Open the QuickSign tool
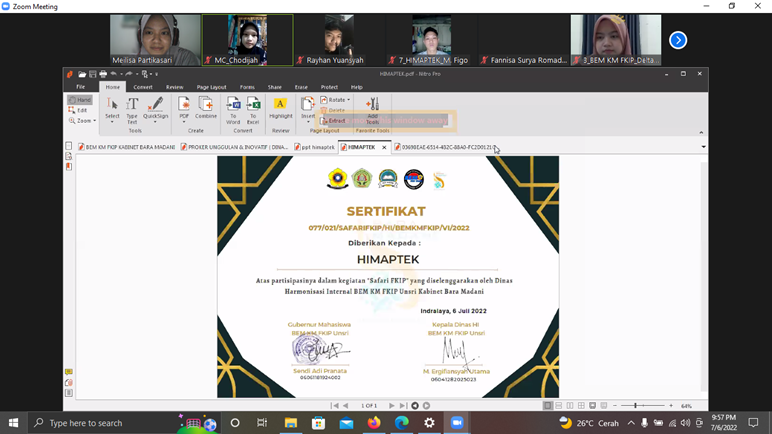The image size is (772, 434). (x=156, y=110)
